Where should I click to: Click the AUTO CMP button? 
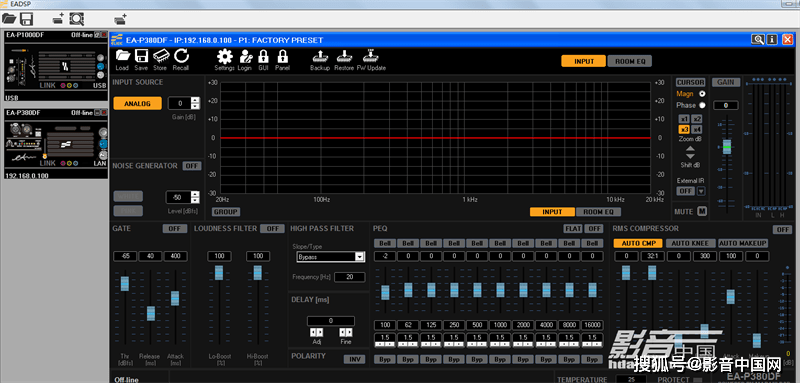click(638, 243)
